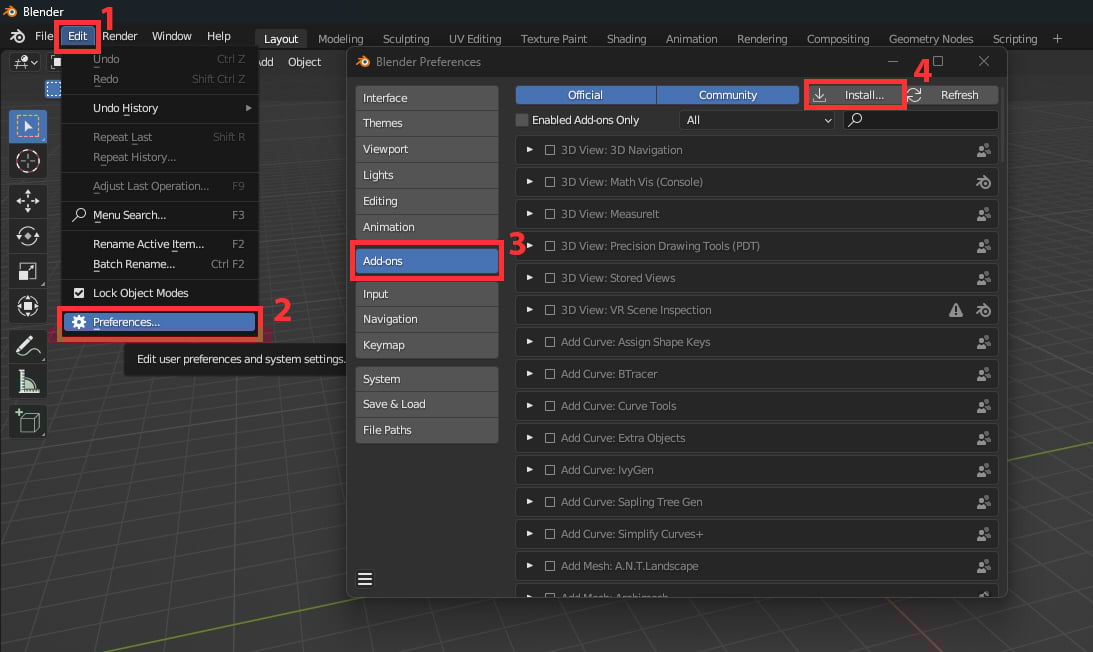
Task: Select the Measure tool
Action: (28, 381)
